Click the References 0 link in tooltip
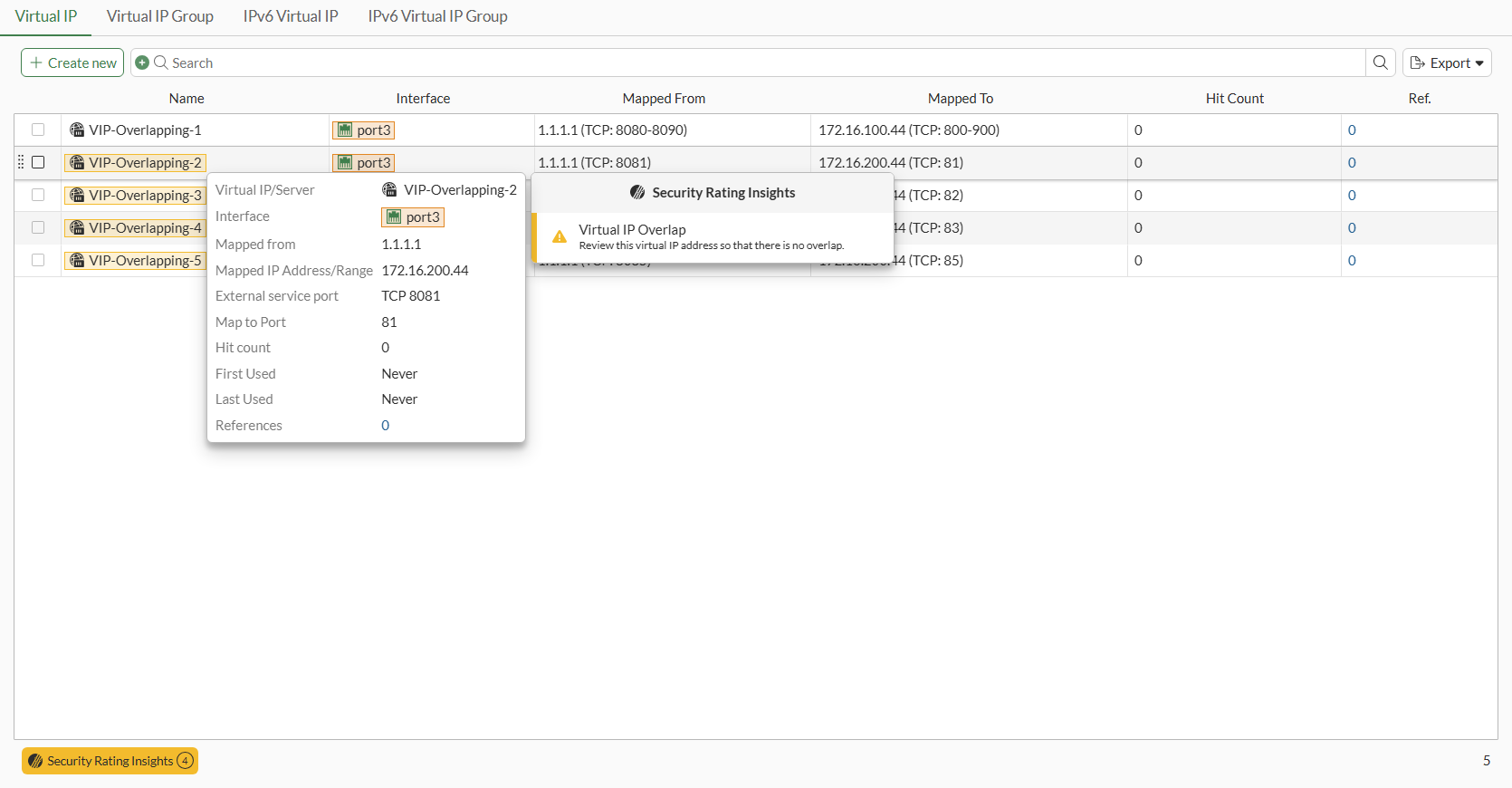The width and height of the screenshot is (1512, 788). [386, 425]
